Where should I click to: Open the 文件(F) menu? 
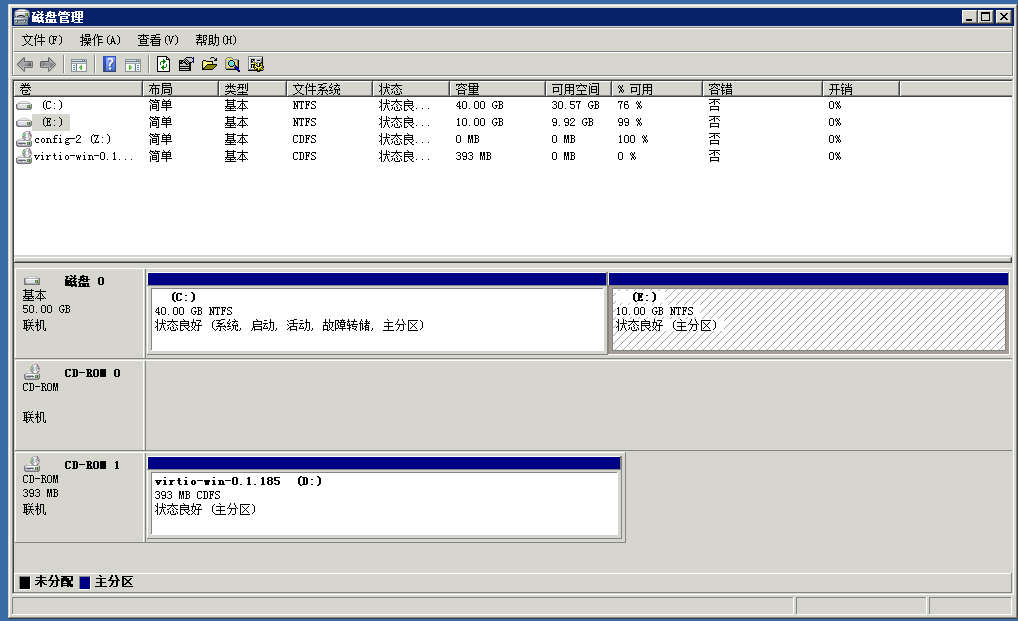pos(42,40)
